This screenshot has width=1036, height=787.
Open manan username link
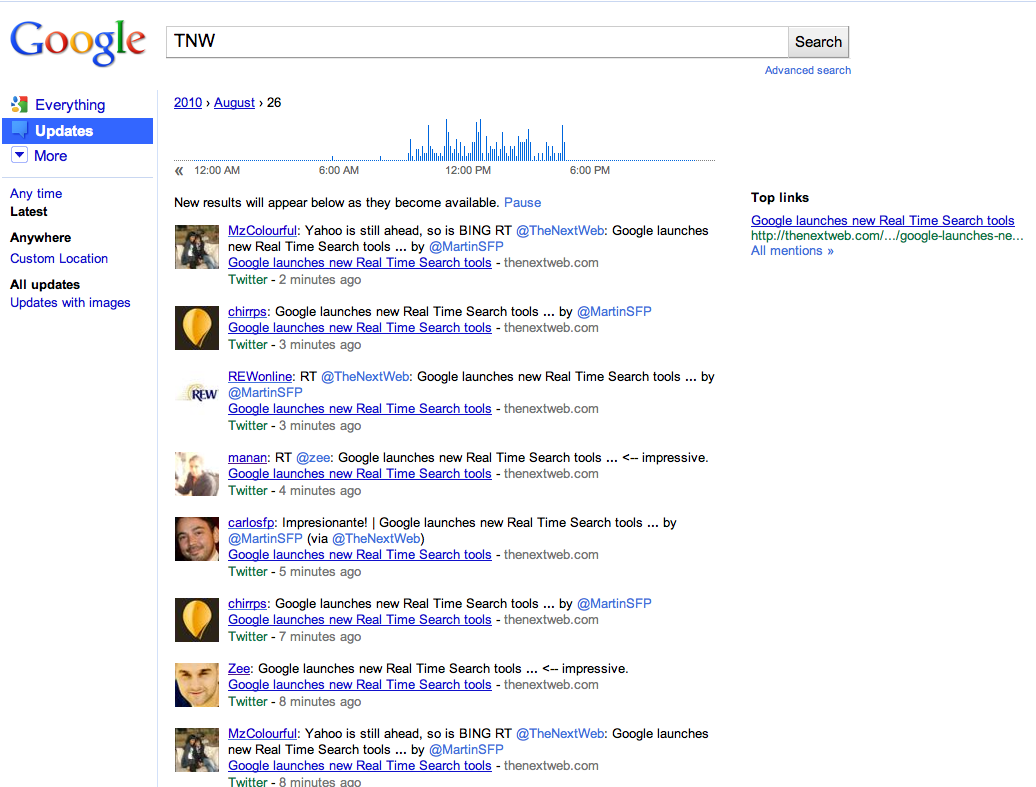[247, 457]
